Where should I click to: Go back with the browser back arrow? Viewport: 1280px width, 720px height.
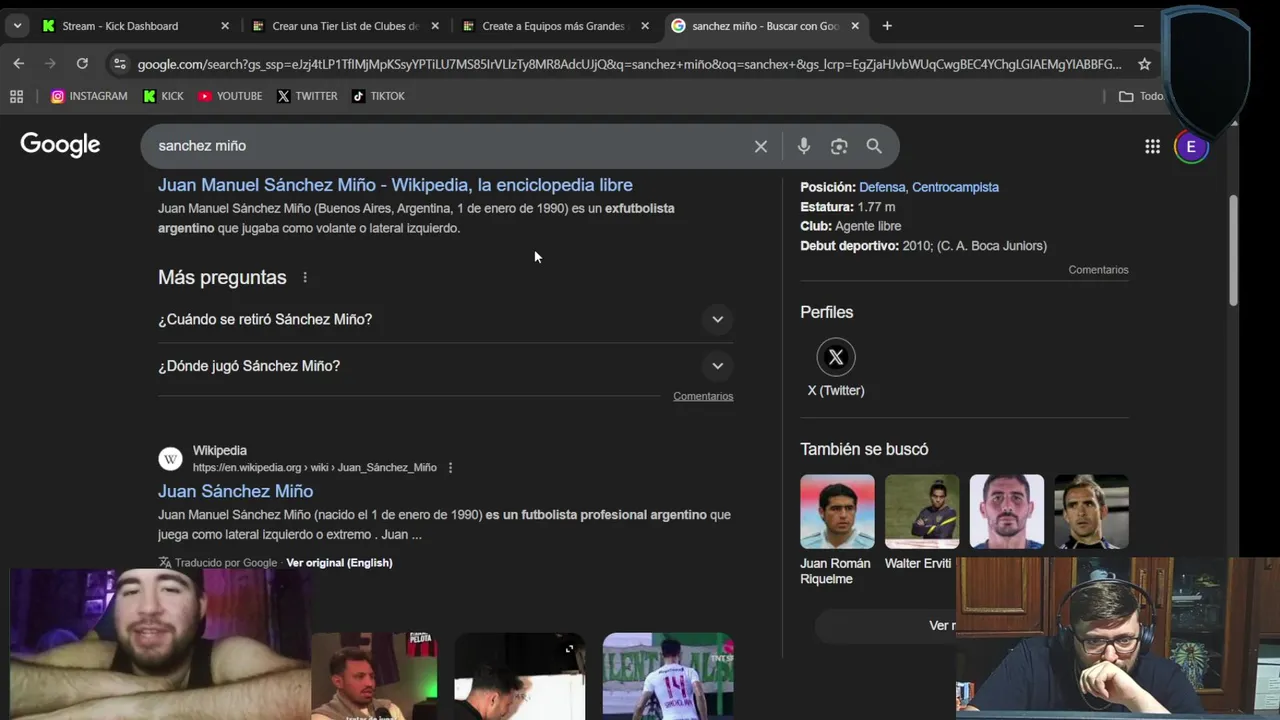(x=18, y=64)
